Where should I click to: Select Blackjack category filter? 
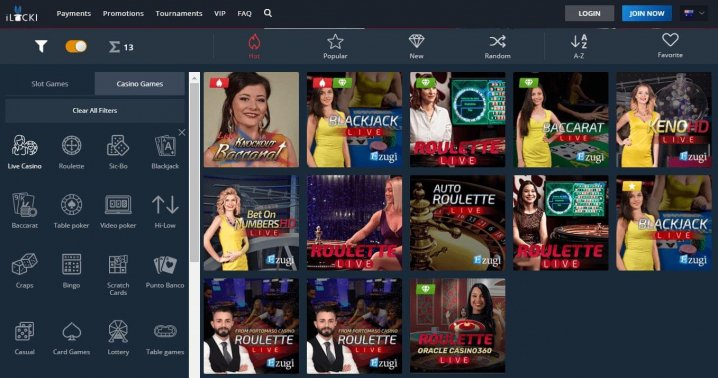pos(165,152)
